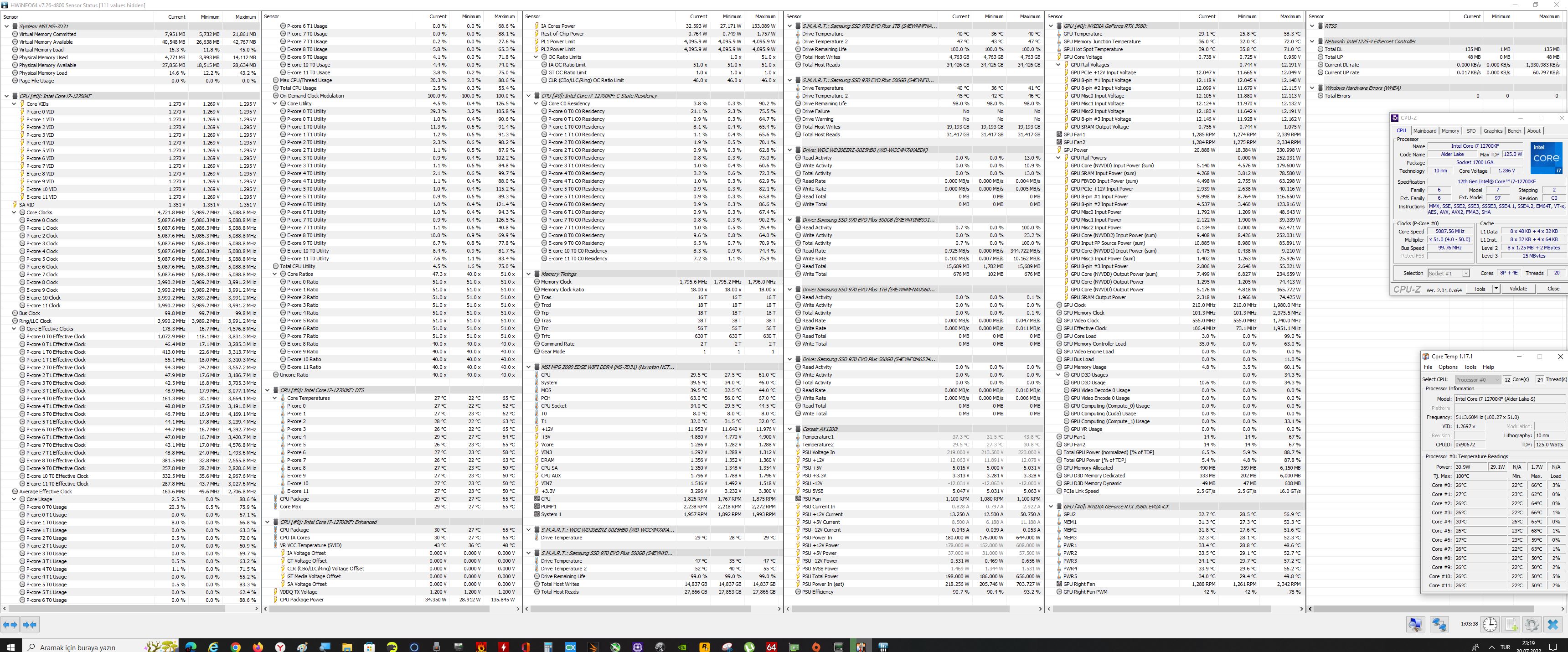Switch to CPU-Z Mainboard tab
Viewport: 1568px width, 652px height.
(x=1424, y=131)
